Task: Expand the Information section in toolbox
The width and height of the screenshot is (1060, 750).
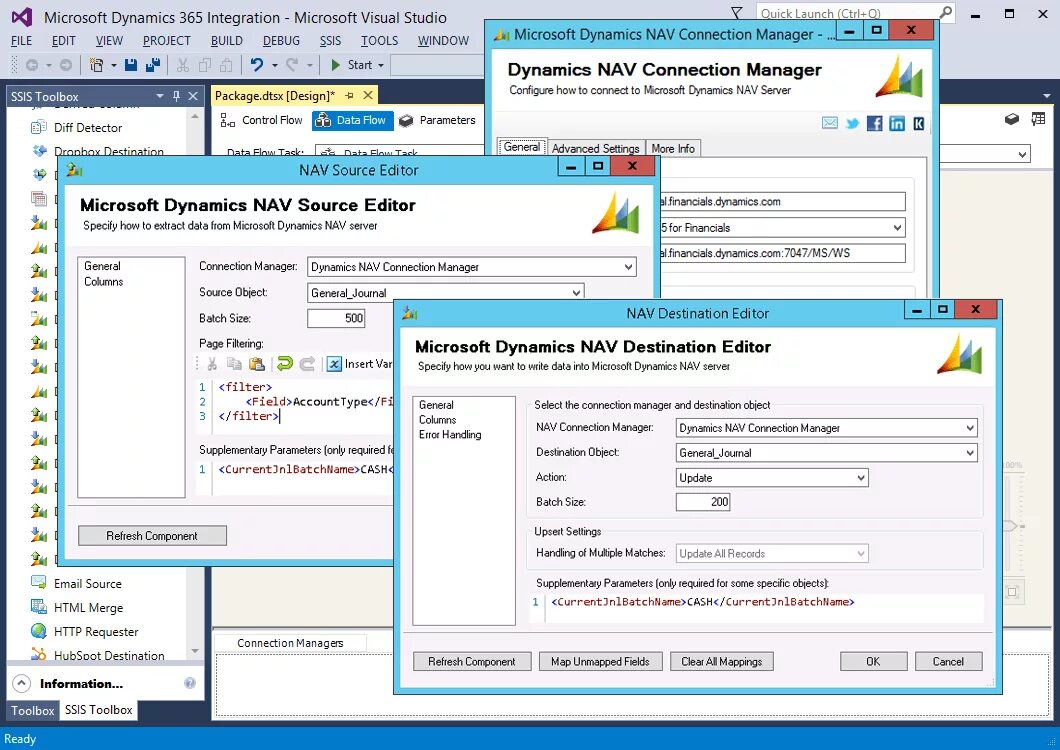Action: click(x=22, y=683)
